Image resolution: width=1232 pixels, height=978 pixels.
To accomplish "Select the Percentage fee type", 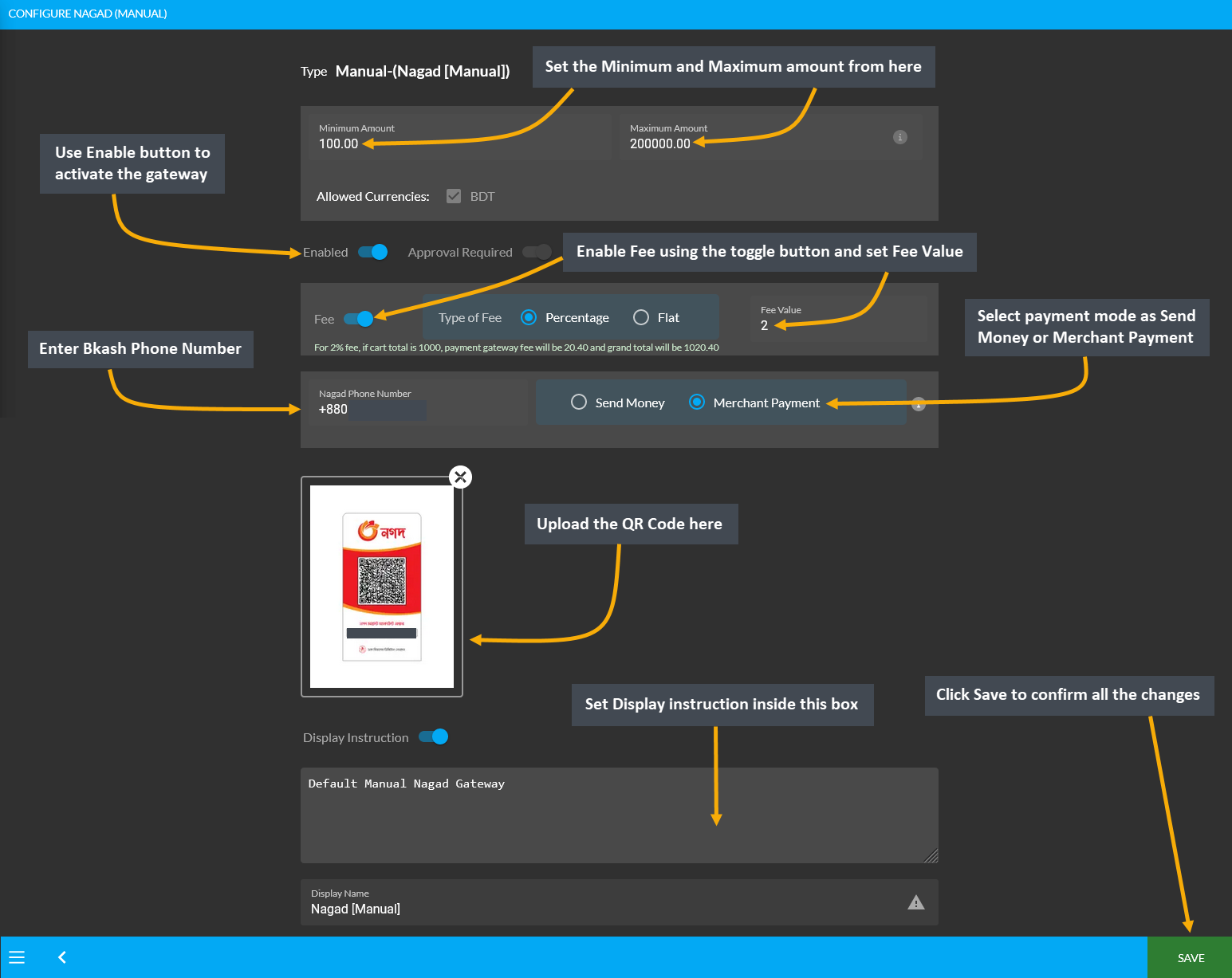I will (529, 317).
